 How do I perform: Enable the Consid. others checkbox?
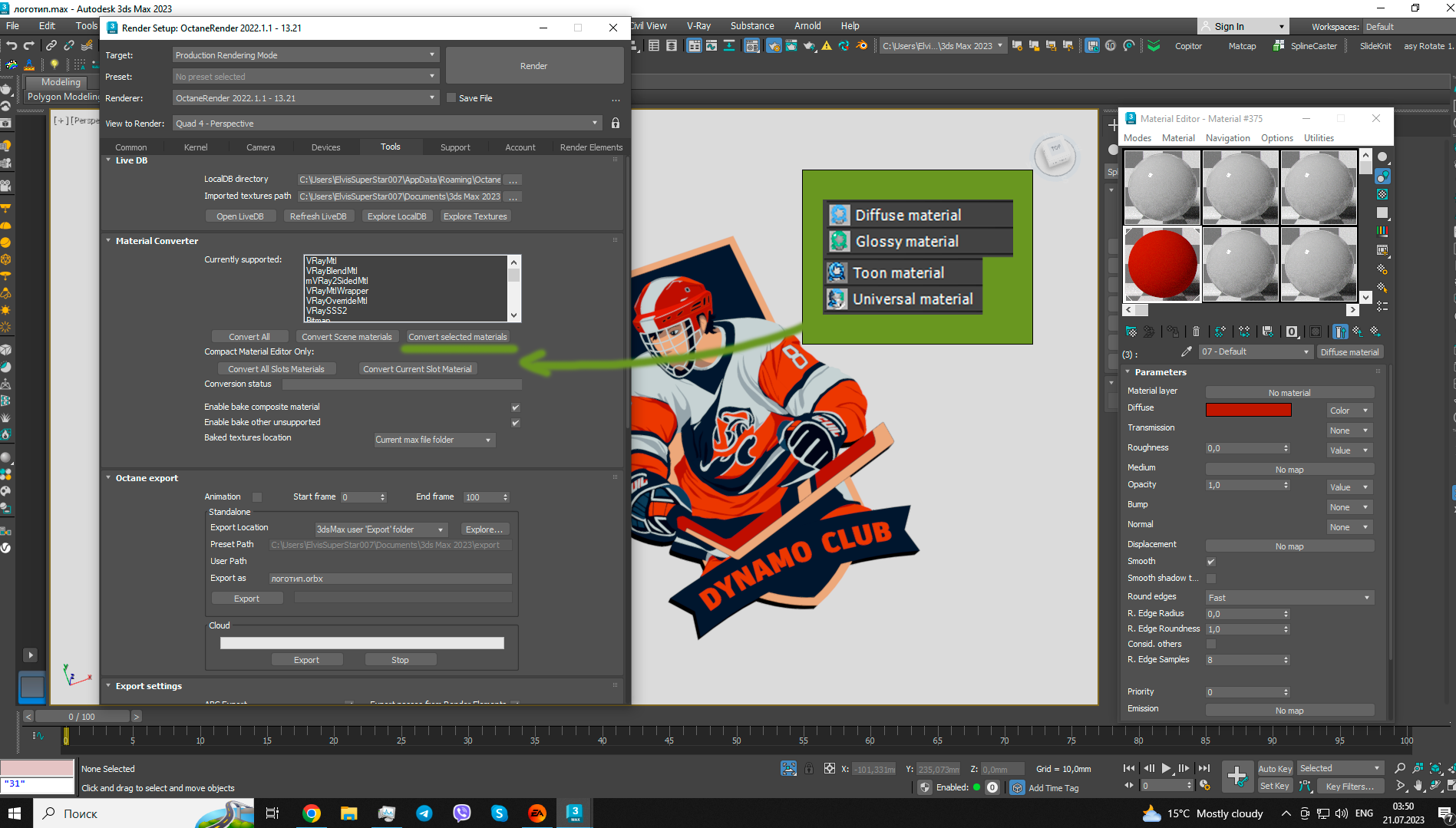pos(1211,645)
